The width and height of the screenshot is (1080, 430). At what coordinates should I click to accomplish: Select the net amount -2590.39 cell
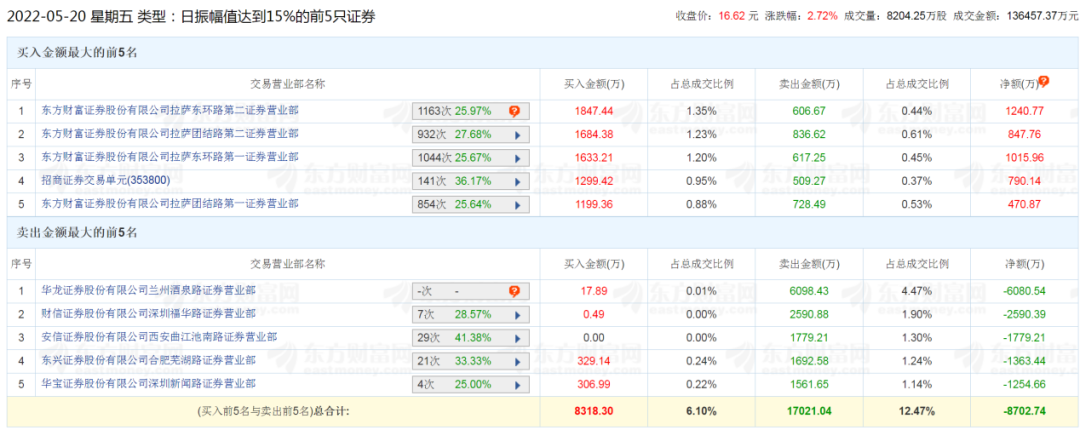[x=1025, y=315]
